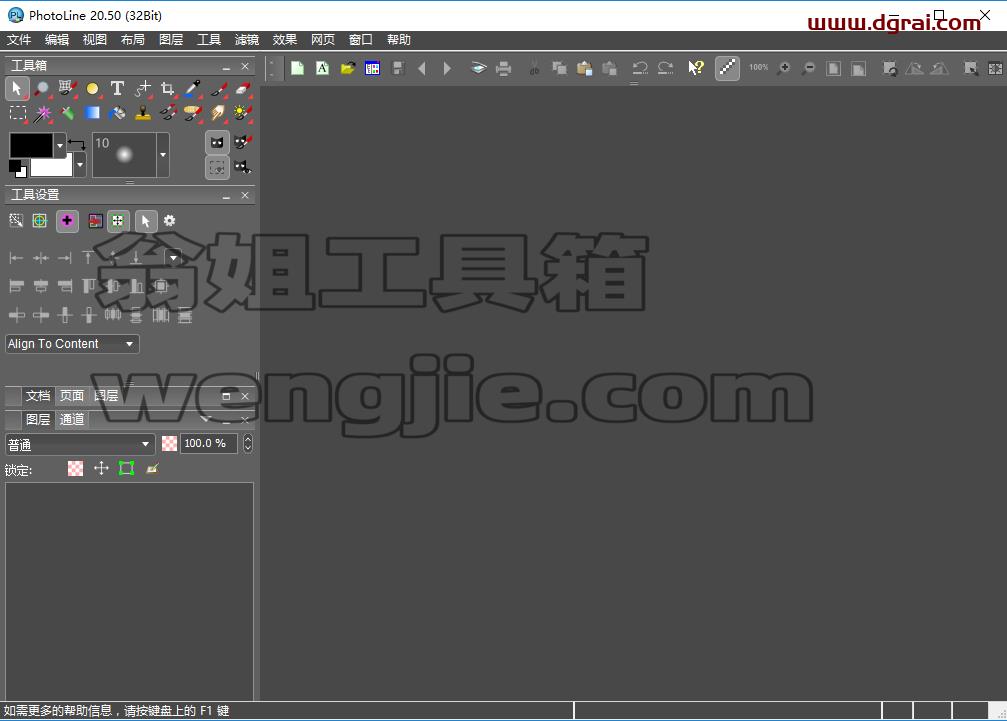Expand the background color dropdown arrow

(80, 164)
